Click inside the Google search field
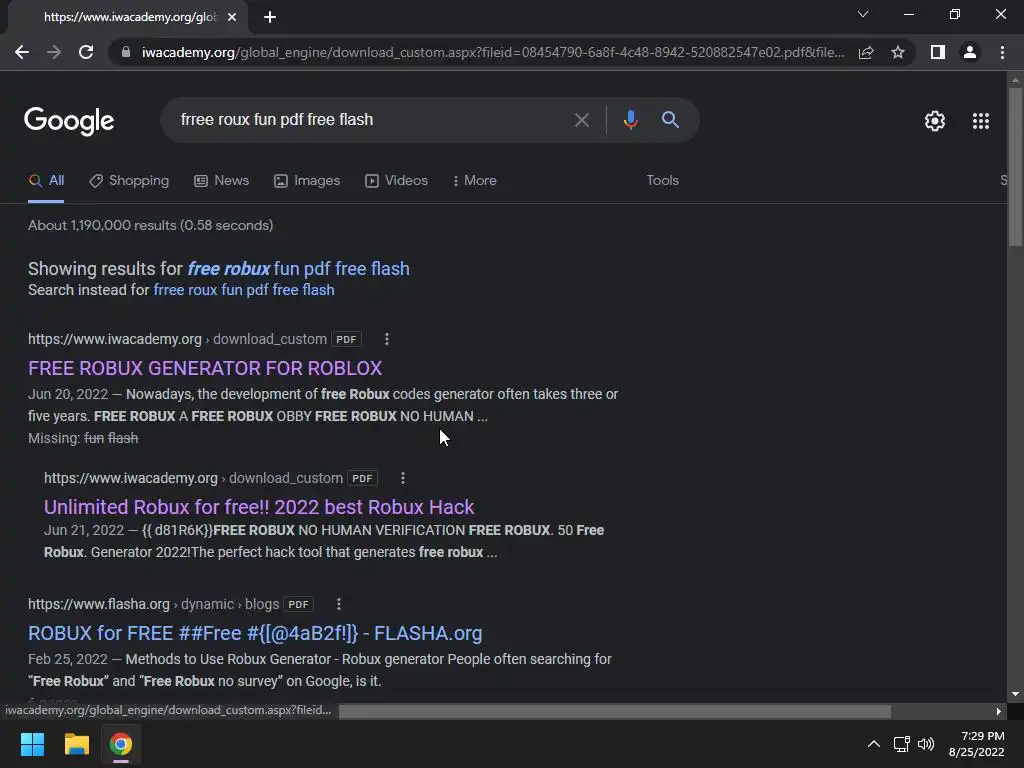The image size is (1024, 768). coord(372,120)
